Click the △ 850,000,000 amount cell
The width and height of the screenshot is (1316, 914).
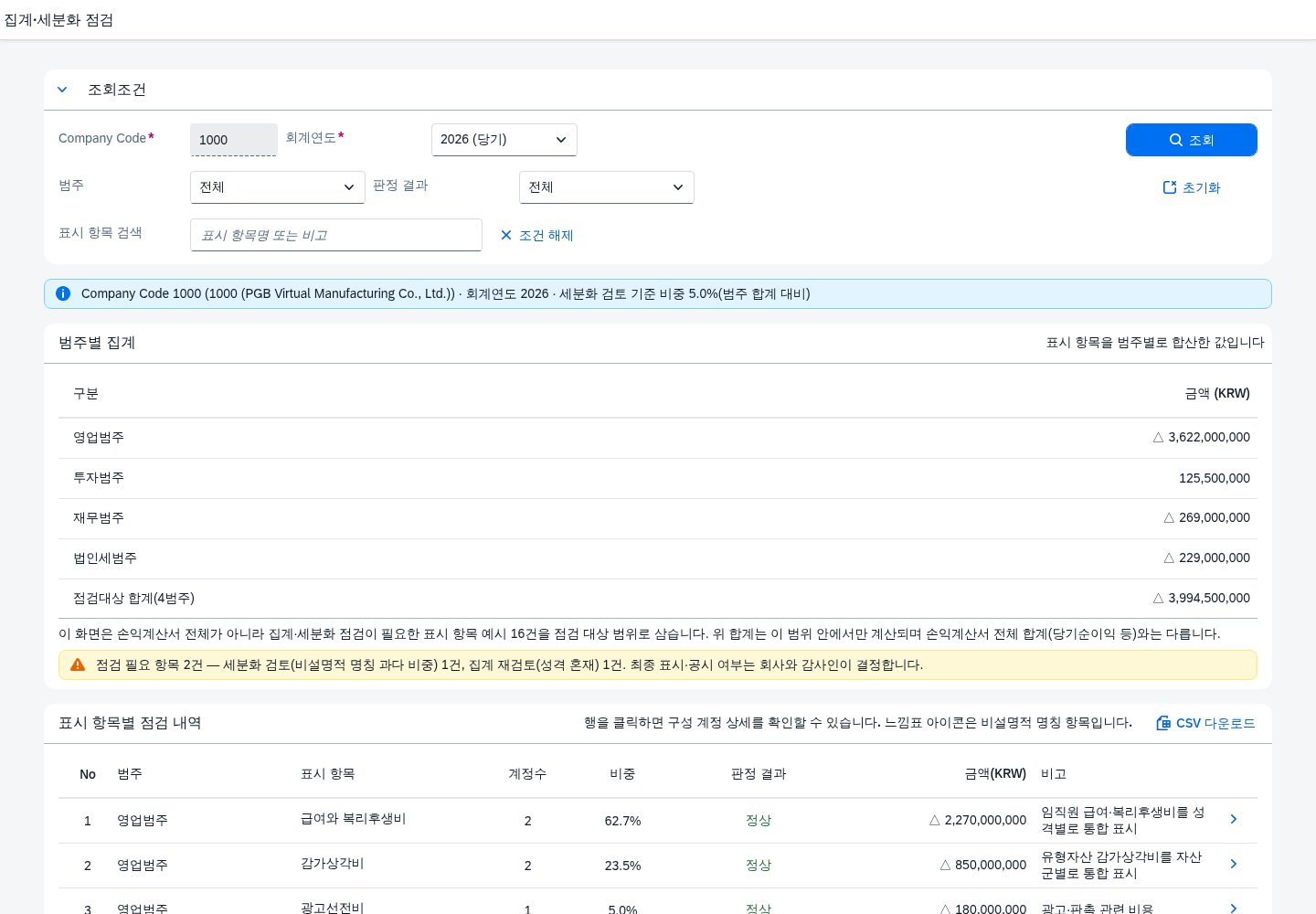(x=983, y=865)
